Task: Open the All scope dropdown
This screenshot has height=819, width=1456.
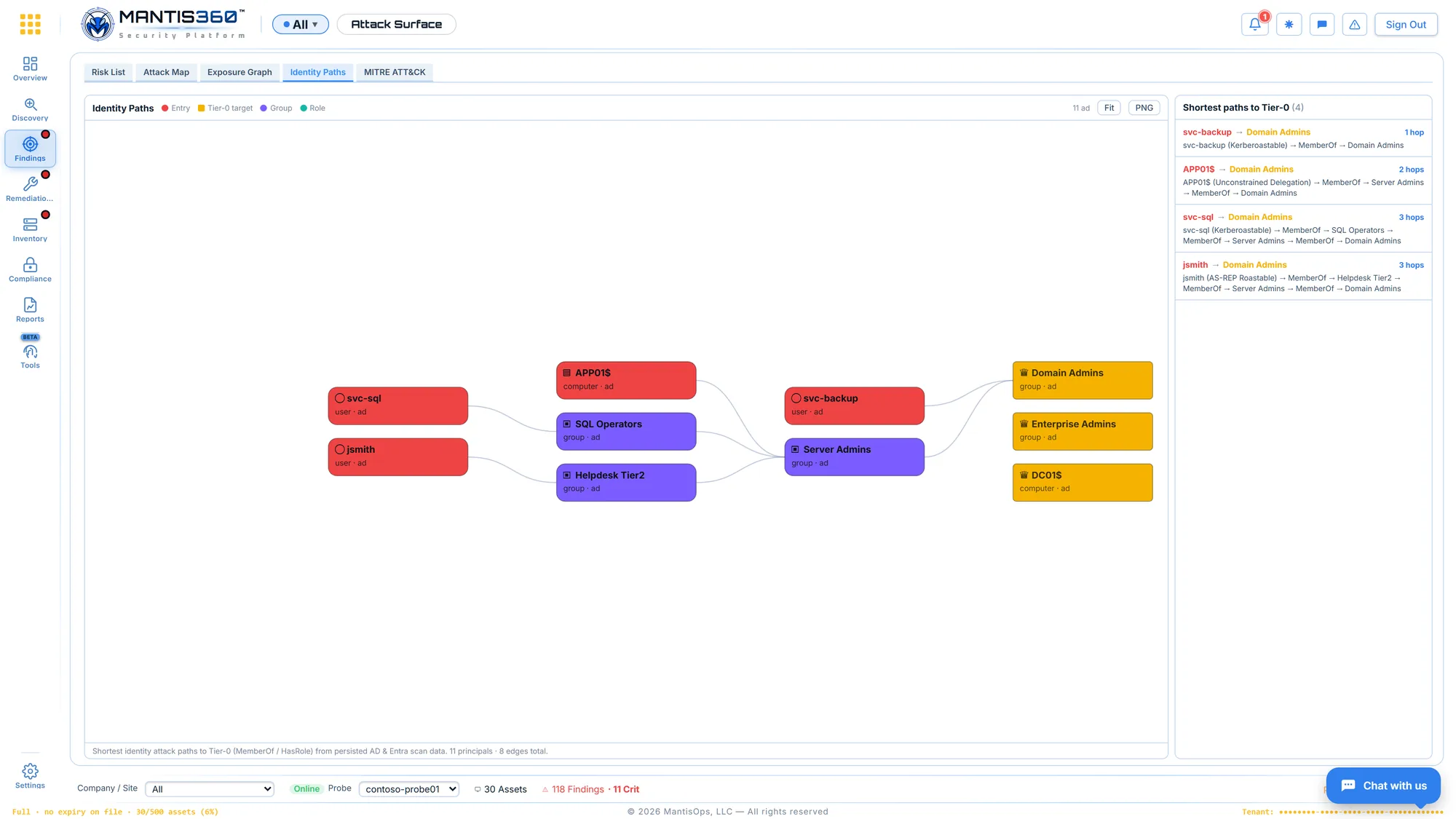Action: point(301,24)
